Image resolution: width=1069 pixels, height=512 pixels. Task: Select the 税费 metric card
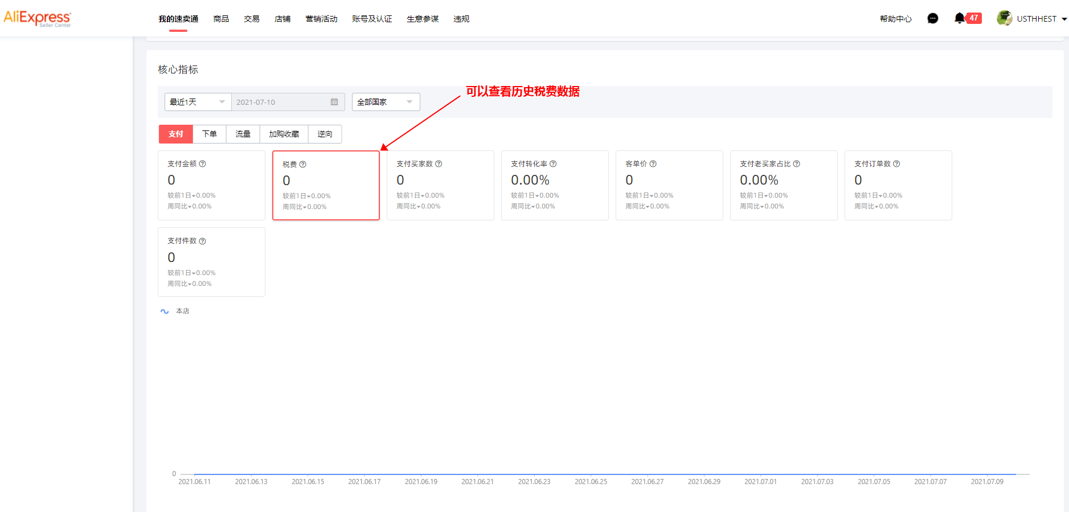[x=326, y=185]
